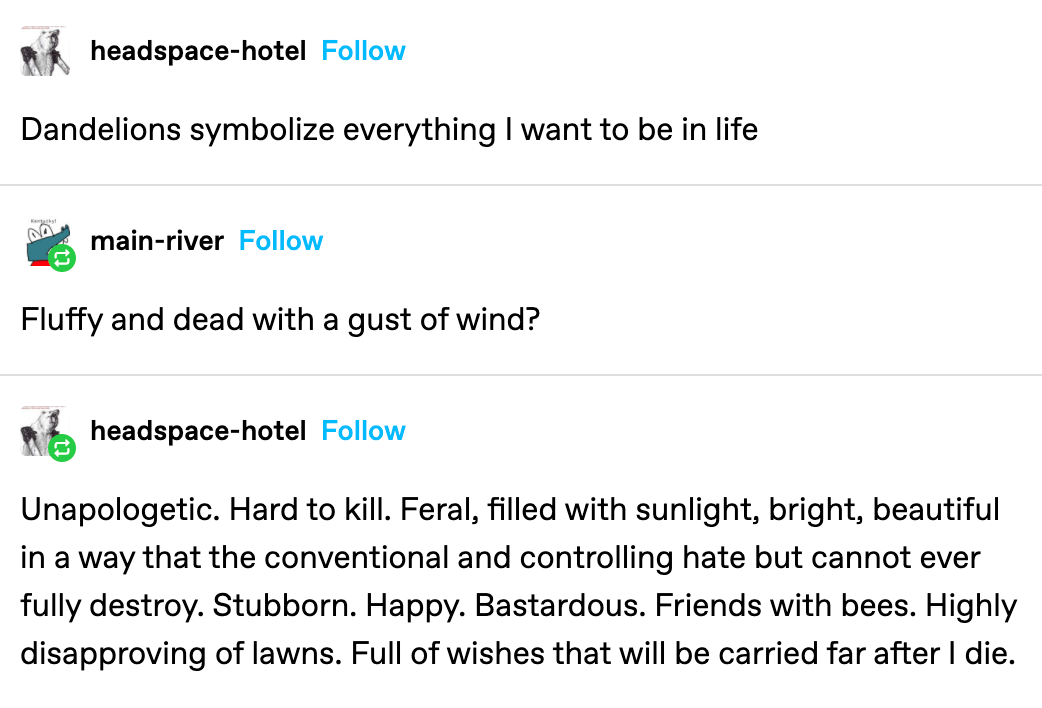Click the green reblog badge on headspace-hotel's reply avatar
Screen dimensions: 1042x708
[x=62, y=448]
